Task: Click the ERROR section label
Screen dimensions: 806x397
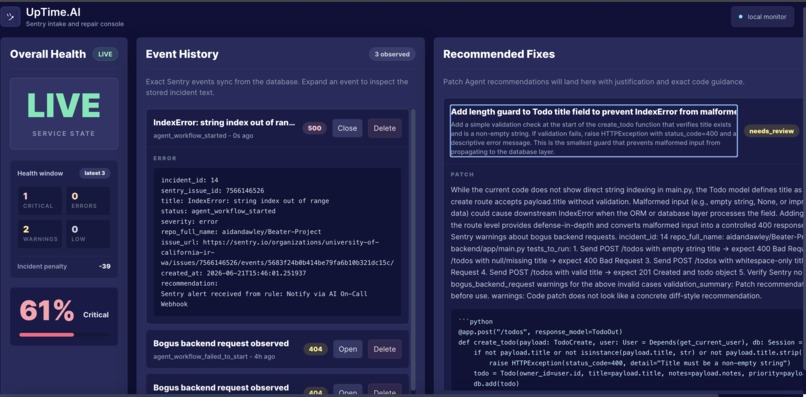Action: [x=164, y=158]
